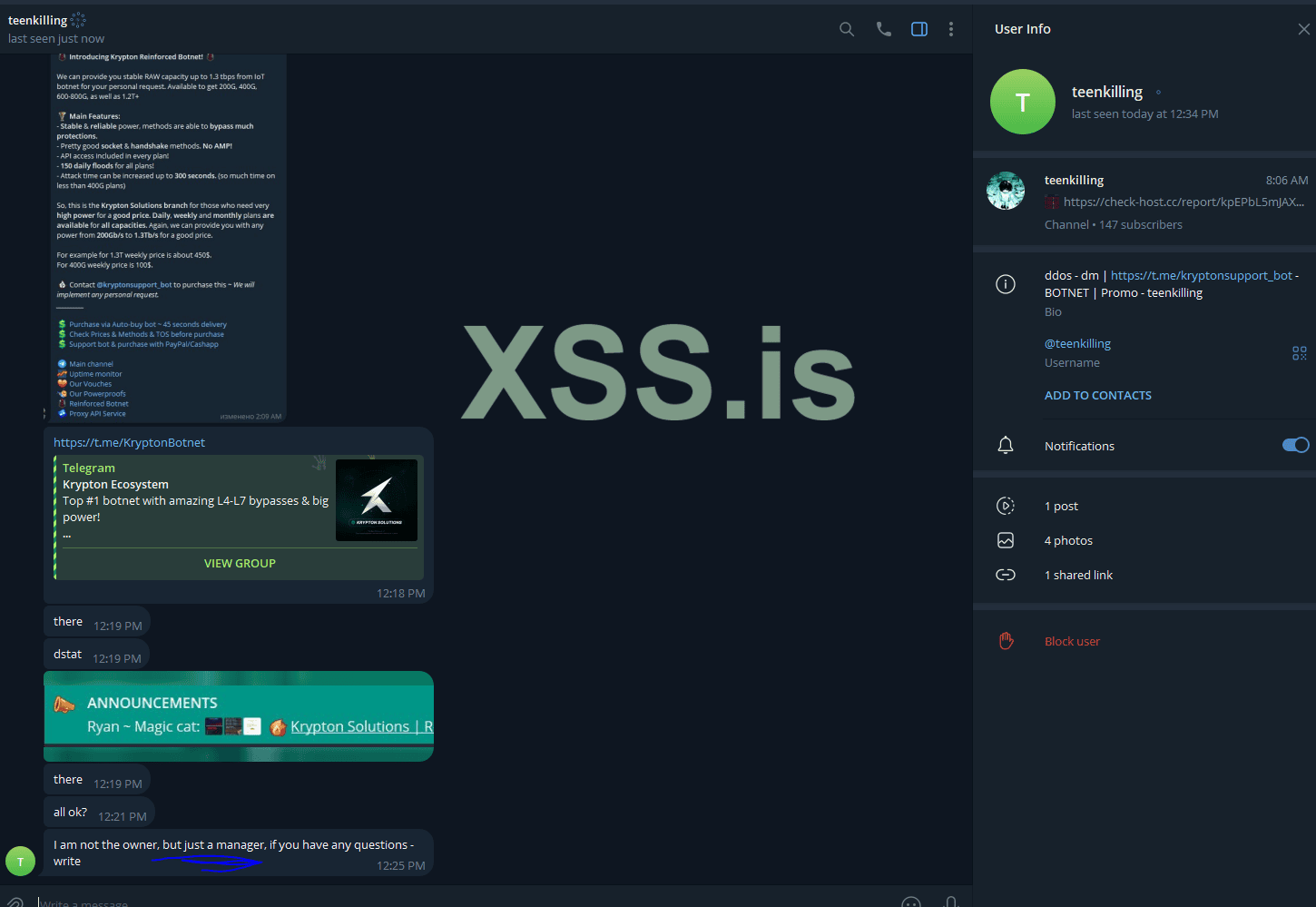Open the t.me/KryptonBotnet link in chat
Viewport: 1316px width, 907px height.
[129, 442]
